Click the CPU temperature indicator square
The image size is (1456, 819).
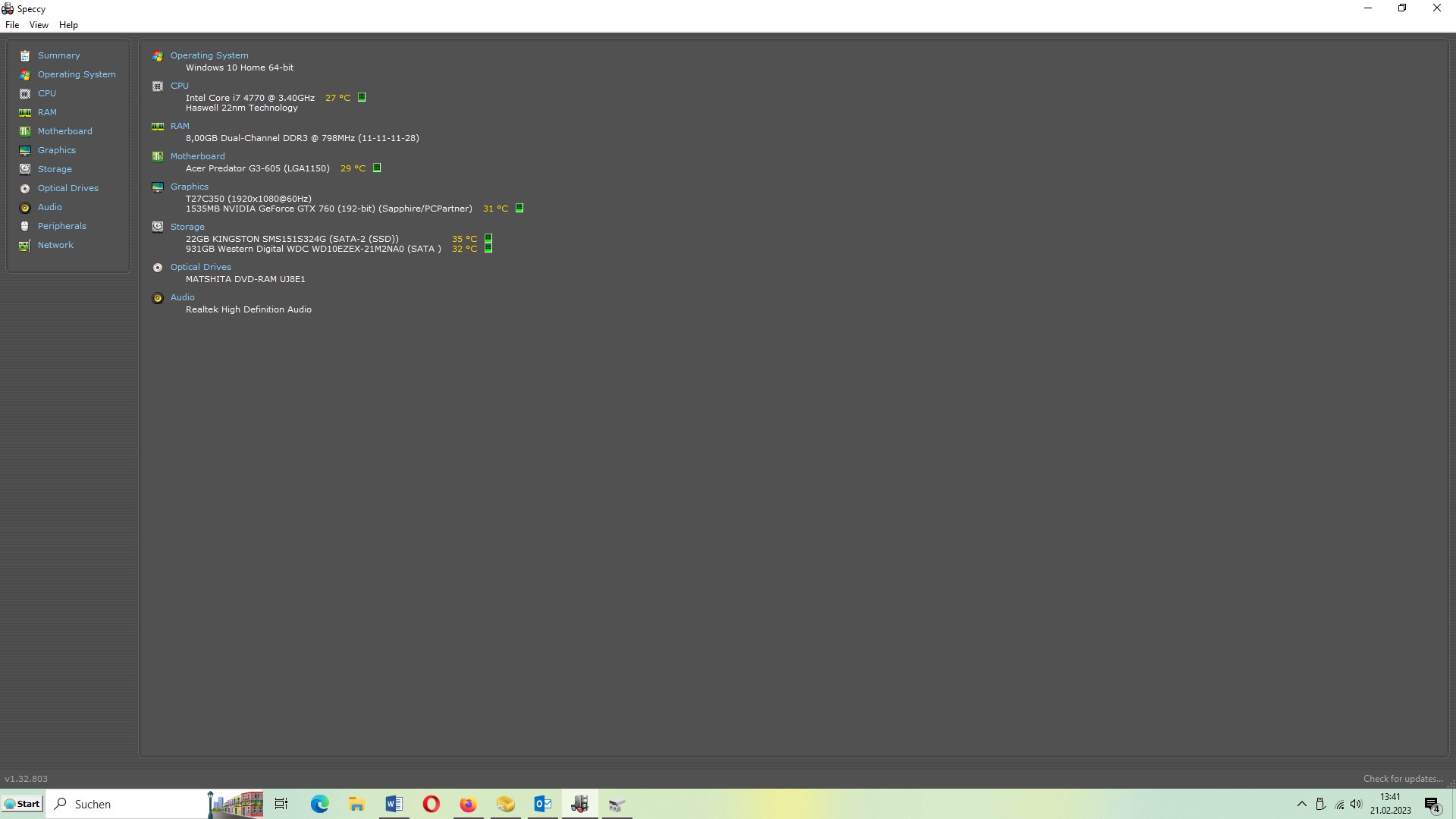coord(362,98)
